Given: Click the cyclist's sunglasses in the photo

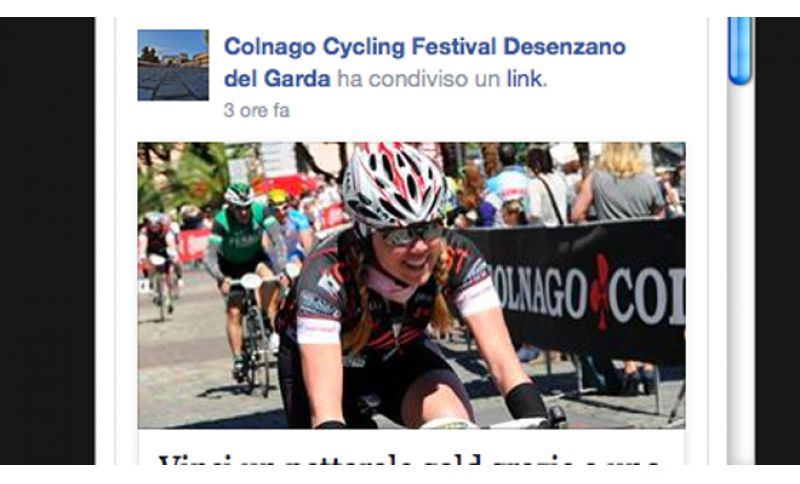Looking at the screenshot, I should tap(411, 233).
